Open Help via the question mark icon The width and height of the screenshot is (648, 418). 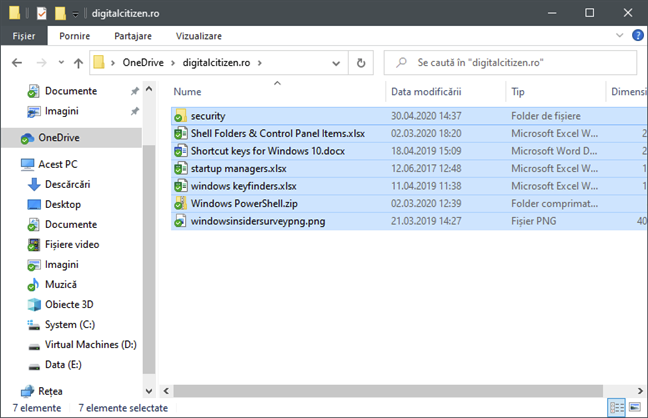click(x=637, y=35)
